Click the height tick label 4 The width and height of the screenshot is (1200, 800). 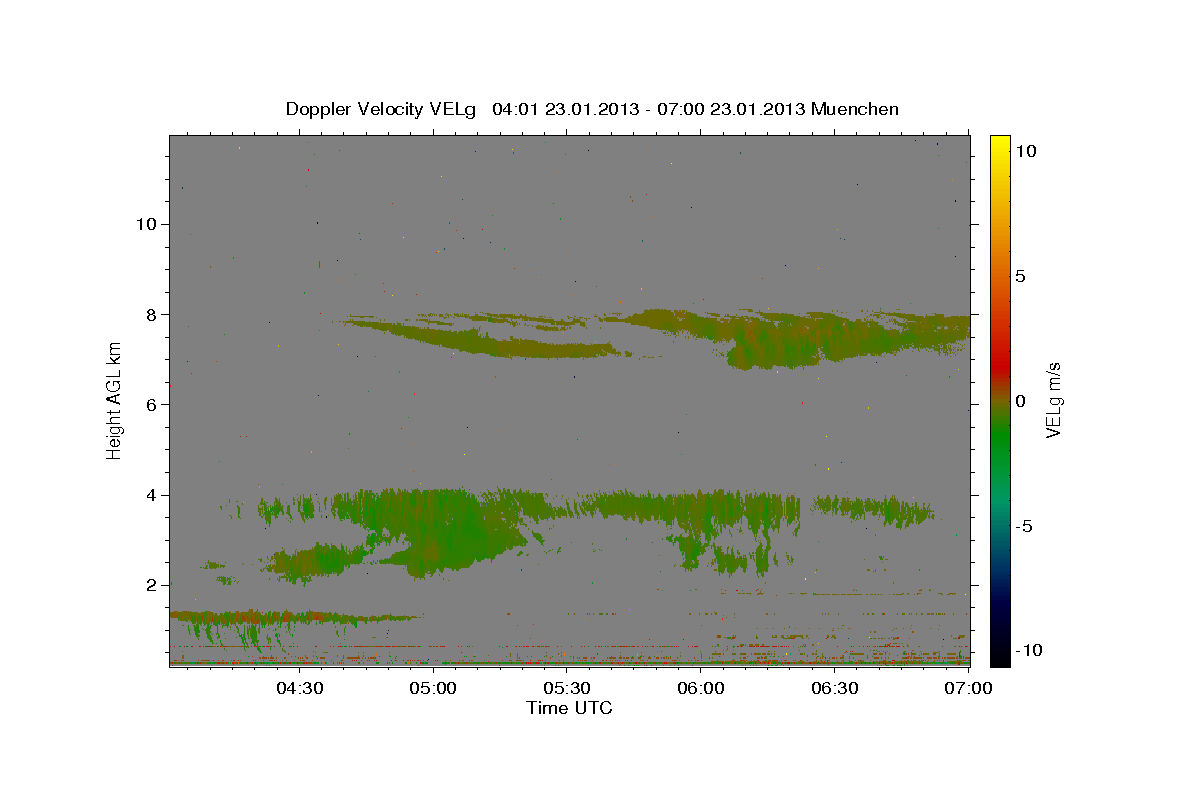[x=153, y=495]
